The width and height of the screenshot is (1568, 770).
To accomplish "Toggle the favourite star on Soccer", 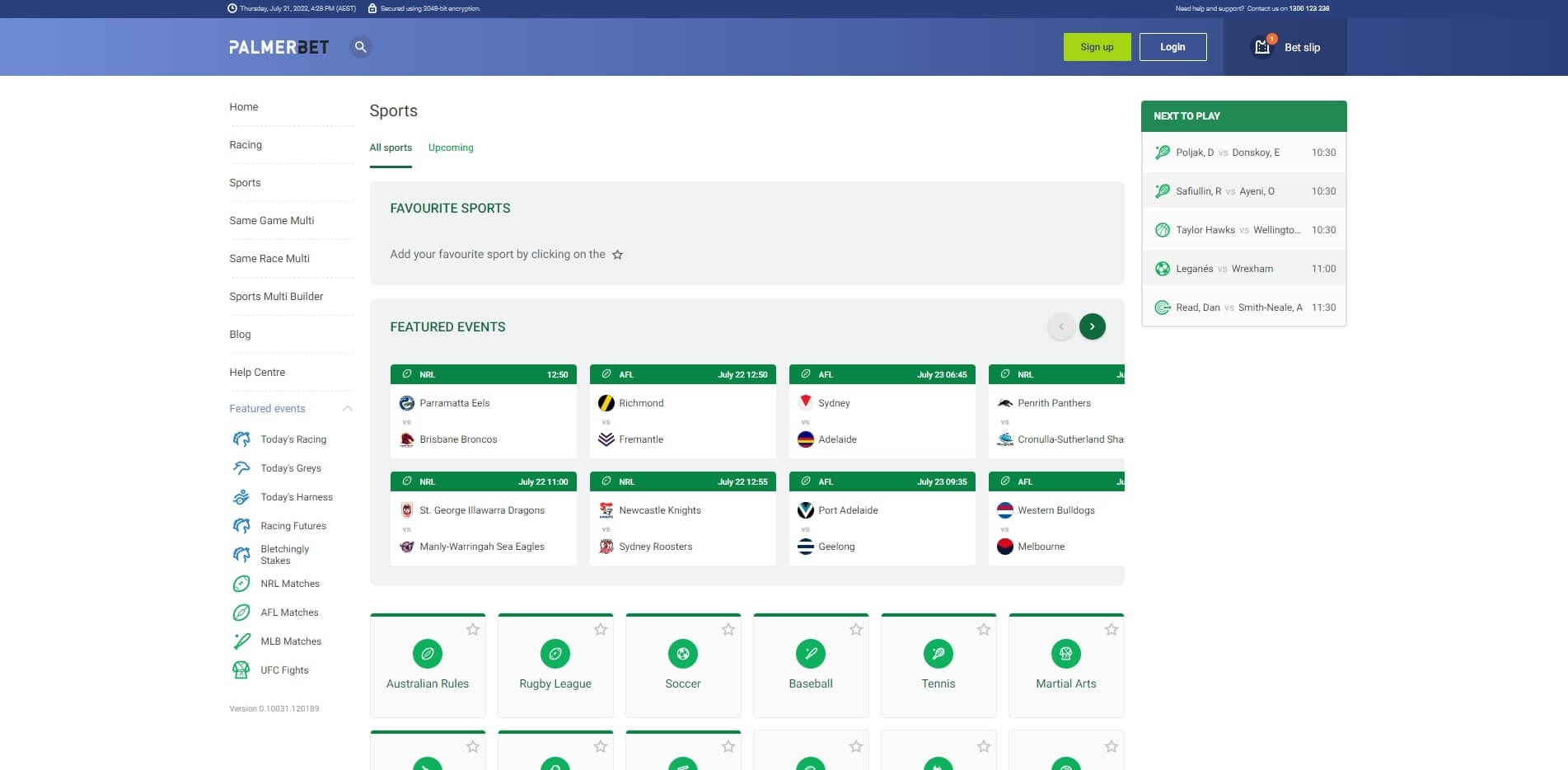I will [x=728, y=630].
